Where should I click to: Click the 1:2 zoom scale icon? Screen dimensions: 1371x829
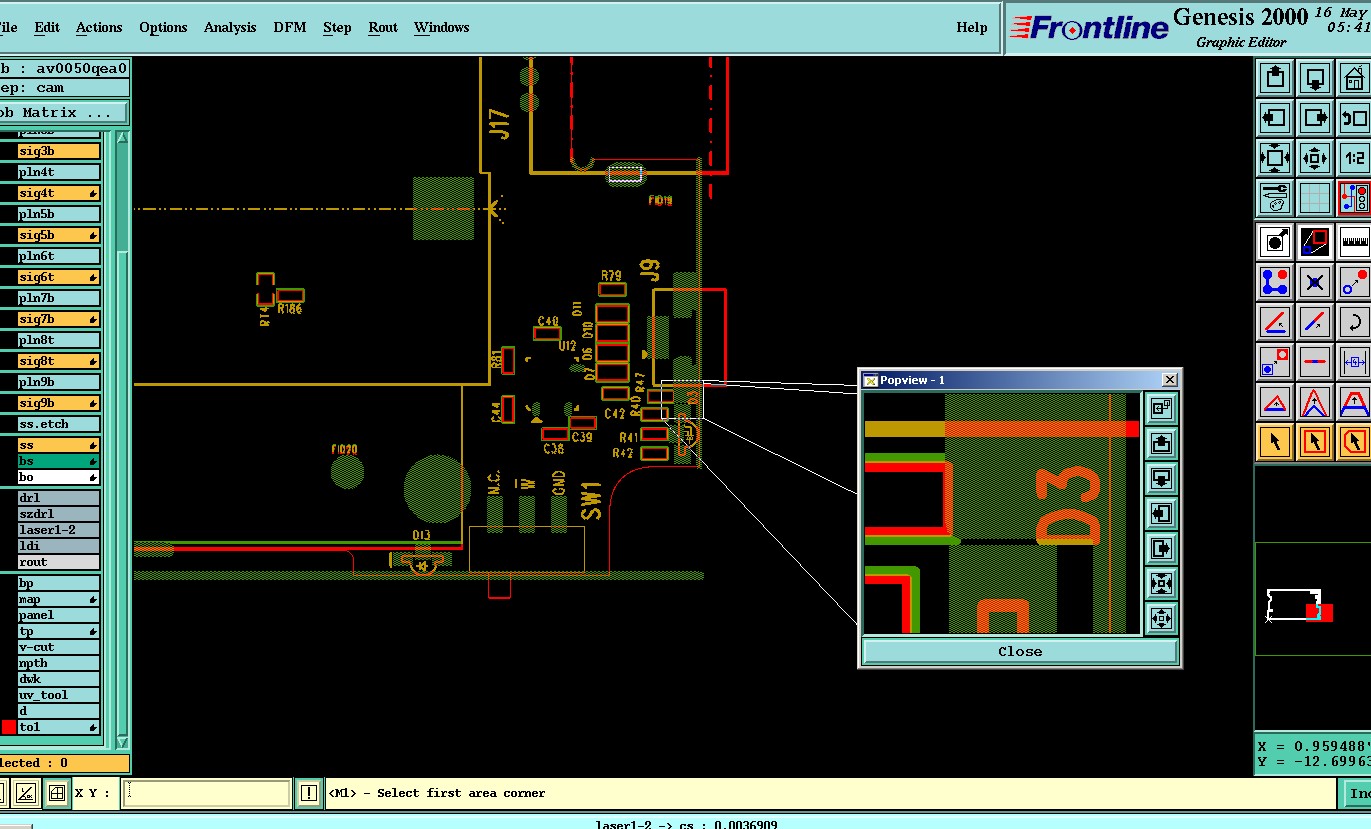[1354, 157]
